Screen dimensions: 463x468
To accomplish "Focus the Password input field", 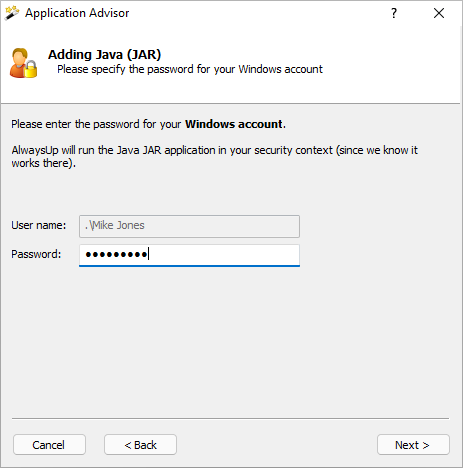I will coord(189,255).
